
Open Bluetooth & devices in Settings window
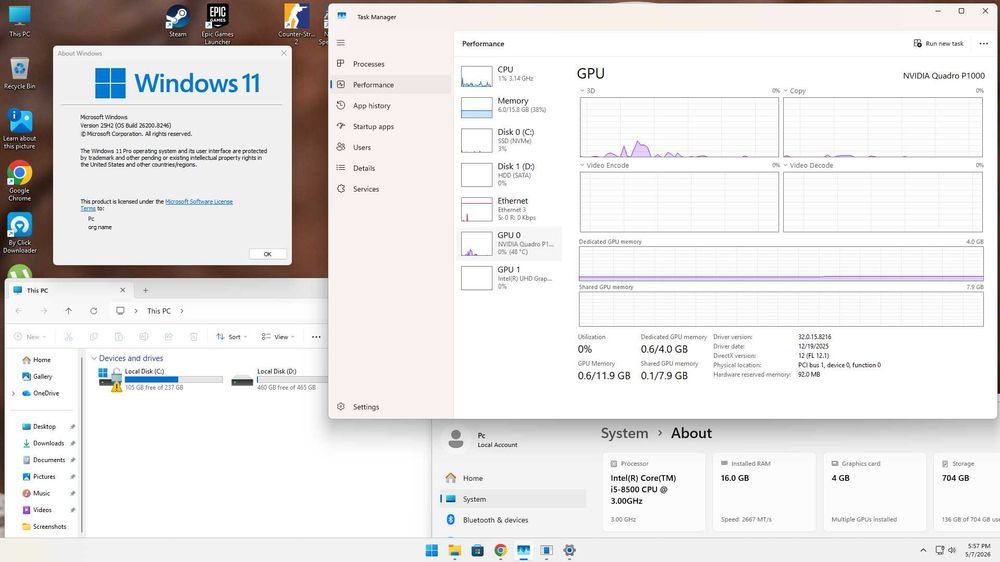(x=513, y=520)
